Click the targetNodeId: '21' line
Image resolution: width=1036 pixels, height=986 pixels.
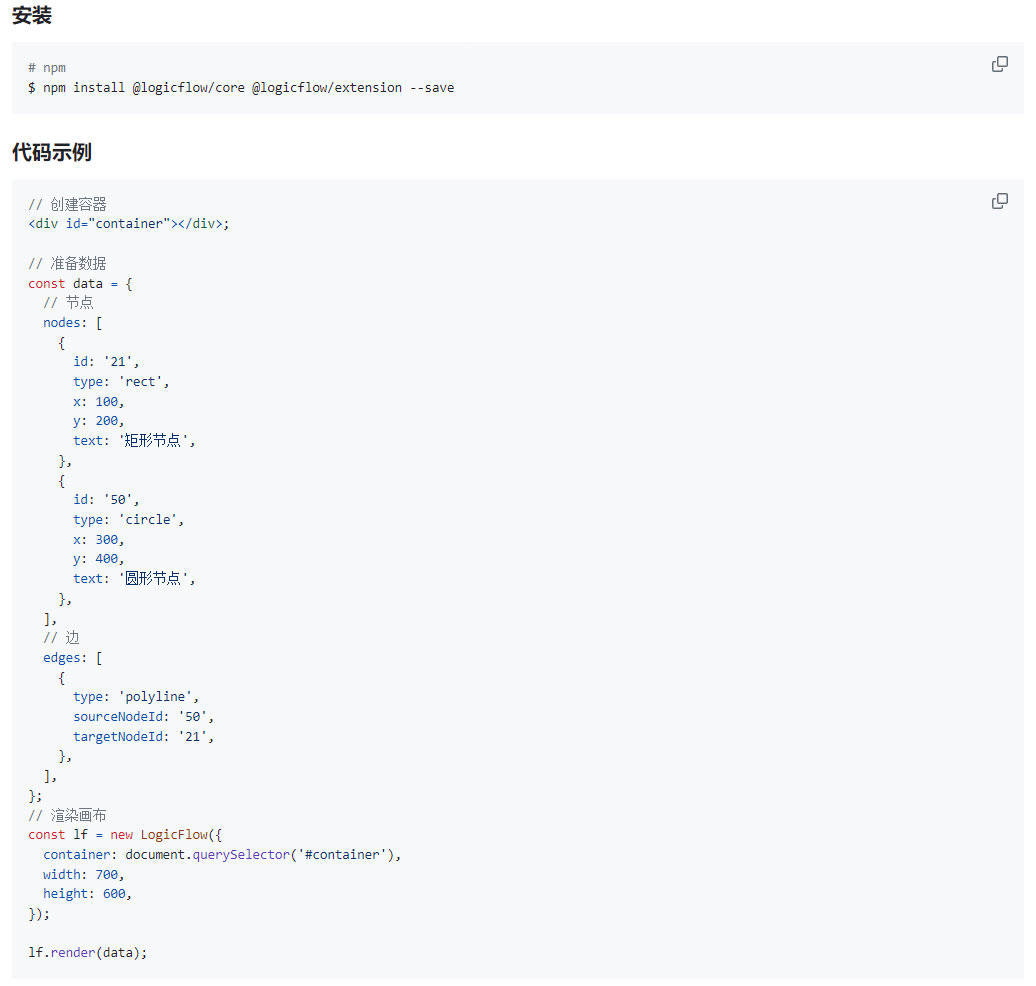tap(143, 736)
